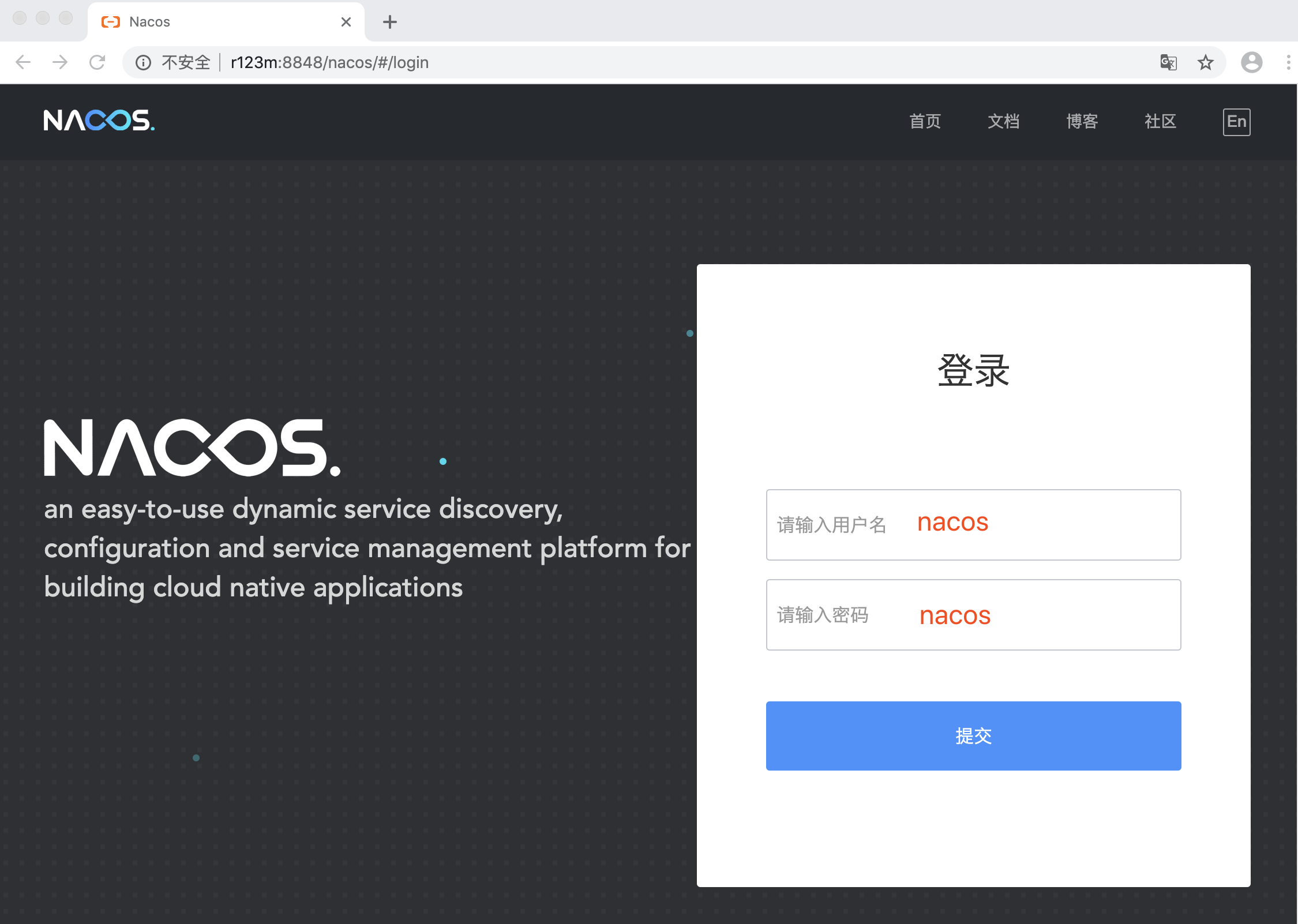
Task: Visit the 博客 blog link
Action: (x=1082, y=121)
